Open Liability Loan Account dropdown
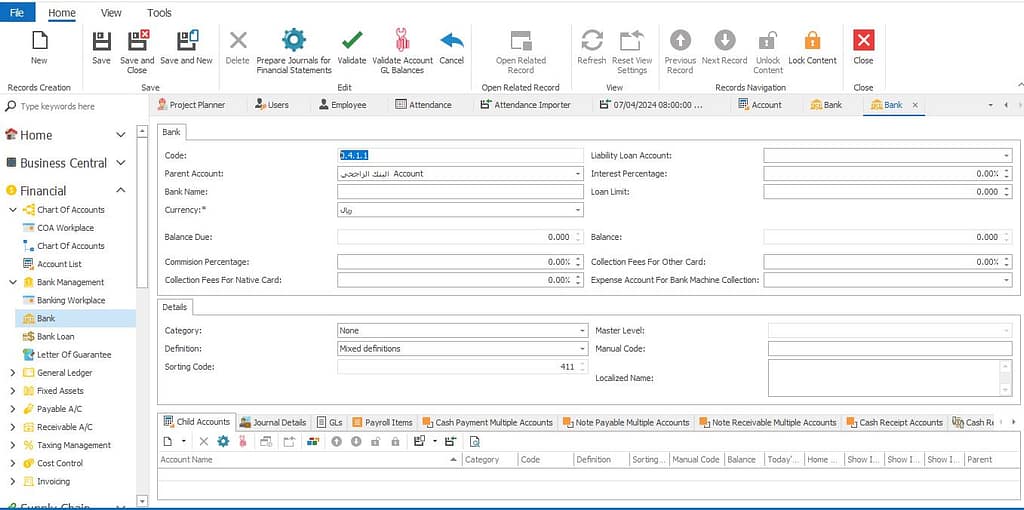1024x510 pixels. coord(1006,155)
